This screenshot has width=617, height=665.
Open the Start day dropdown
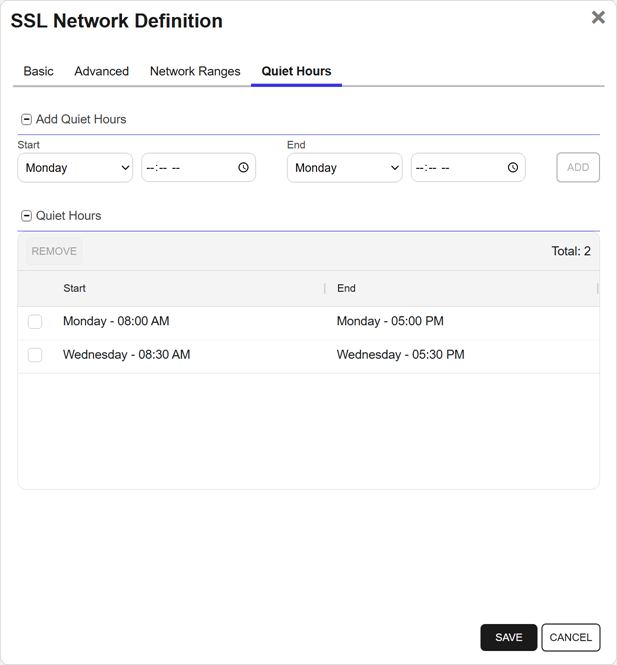click(x=75, y=168)
